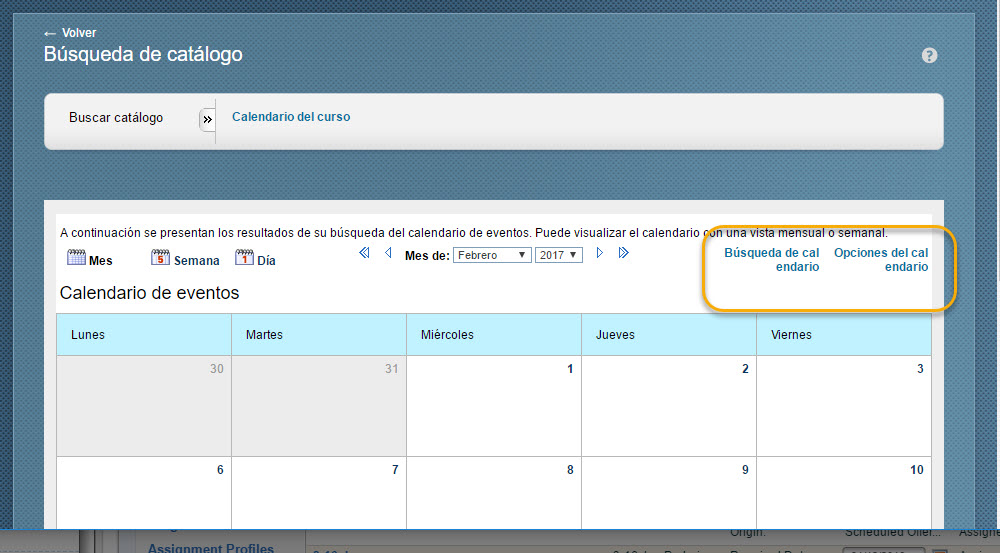Click the Volver back arrow link
The width and height of the screenshot is (1000, 553).
(x=70, y=33)
